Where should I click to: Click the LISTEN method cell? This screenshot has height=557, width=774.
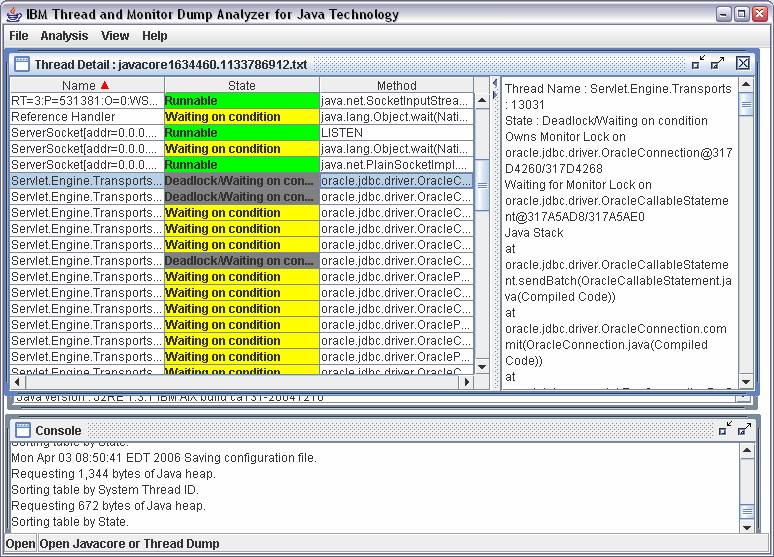pyautogui.click(x=396, y=133)
